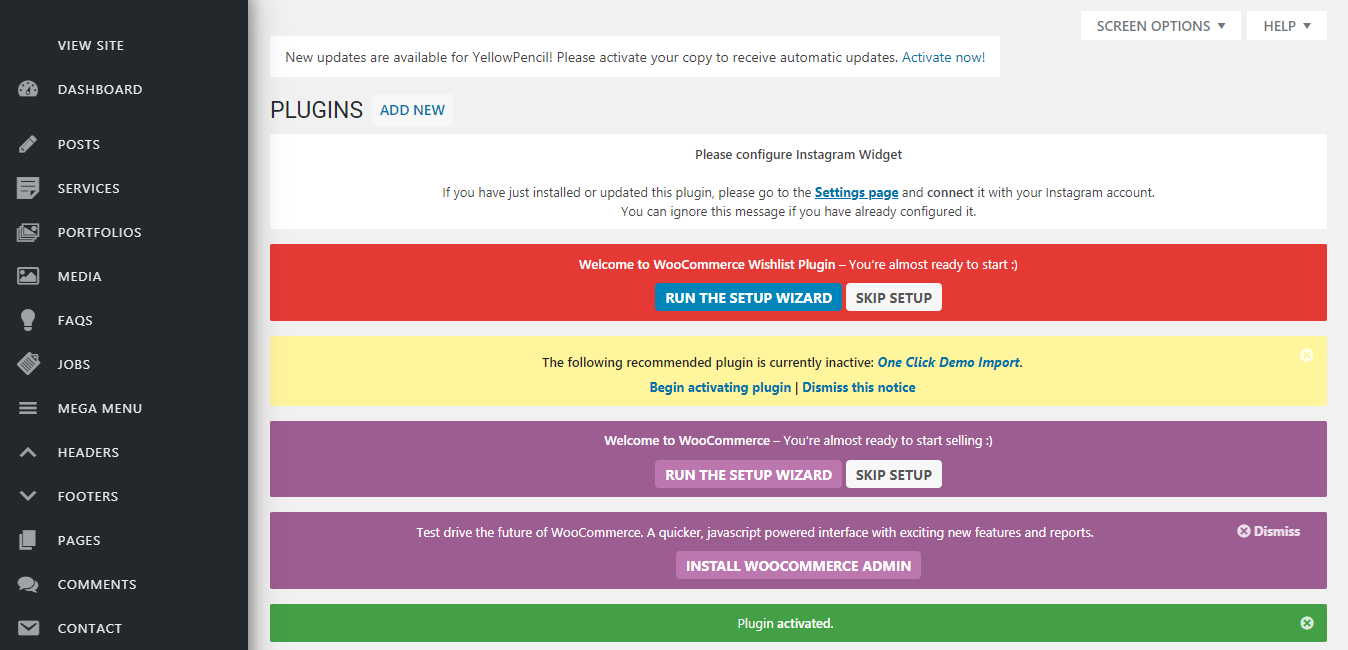Run the Wishlist Plugin setup wizard
1348x650 pixels.
click(x=748, y=298)
